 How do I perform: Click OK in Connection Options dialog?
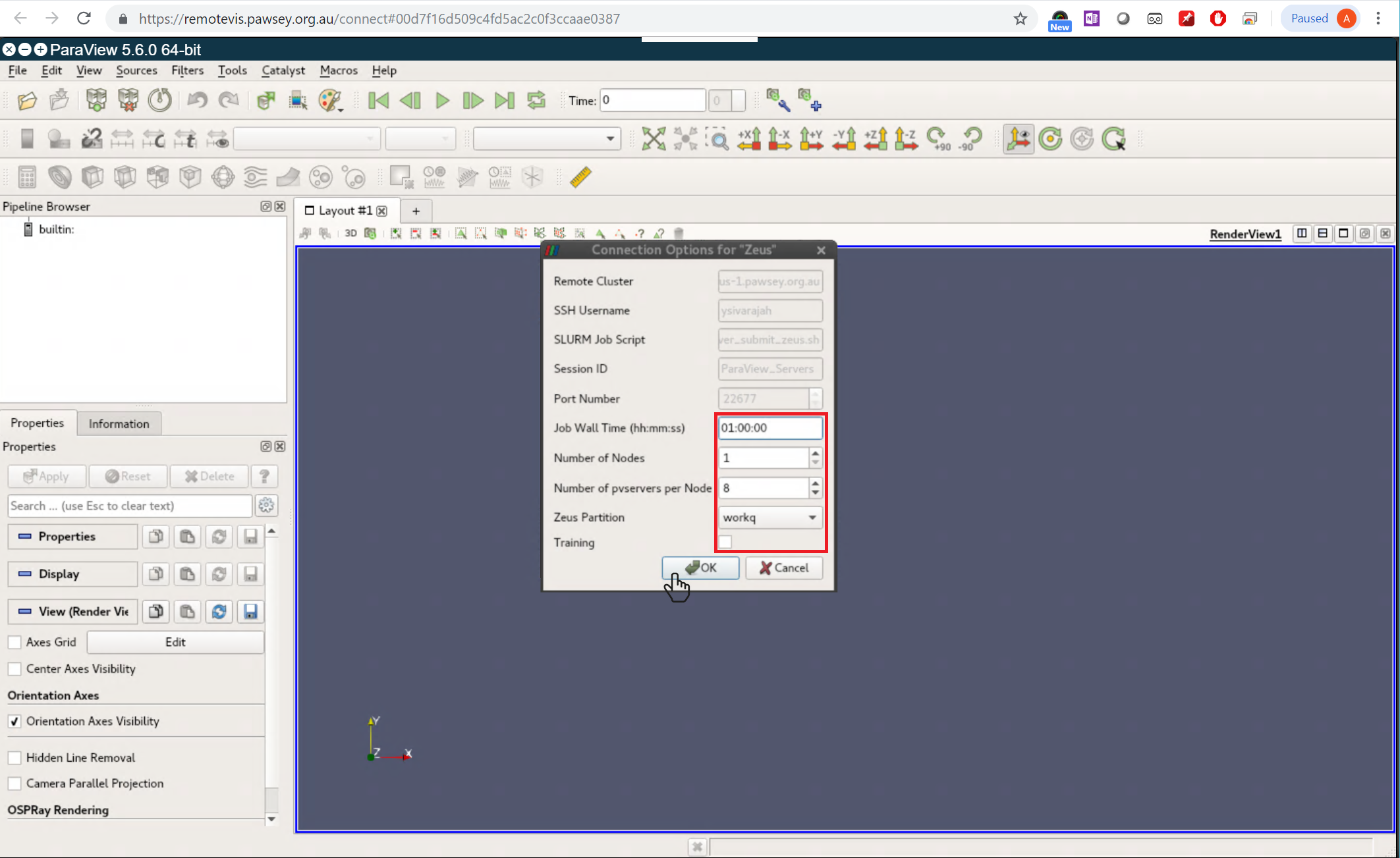(700, 568)
